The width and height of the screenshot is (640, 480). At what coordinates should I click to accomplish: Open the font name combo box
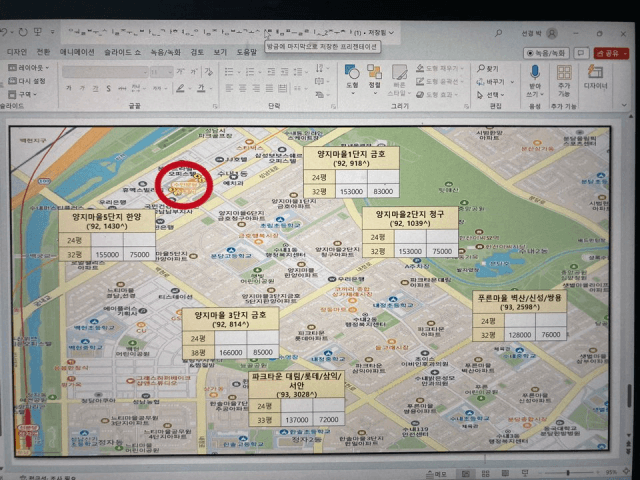coord(104,72)
